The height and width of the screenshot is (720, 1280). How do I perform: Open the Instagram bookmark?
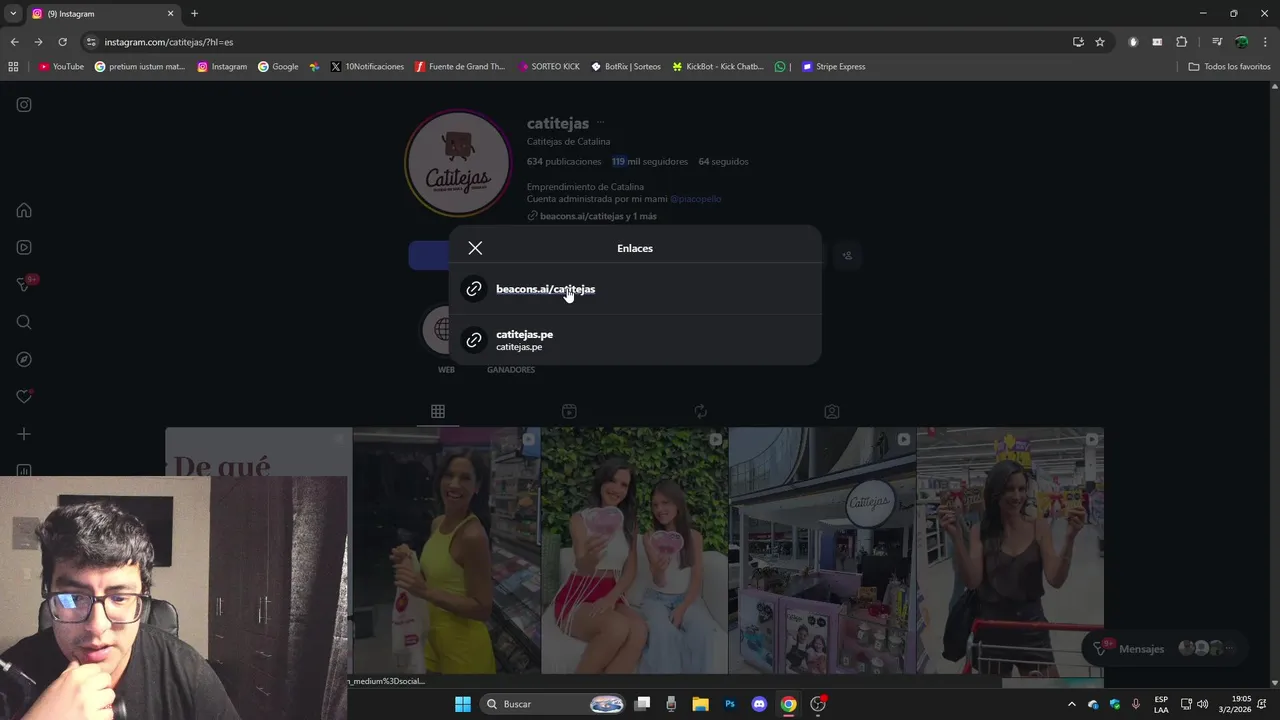[222, 67]
